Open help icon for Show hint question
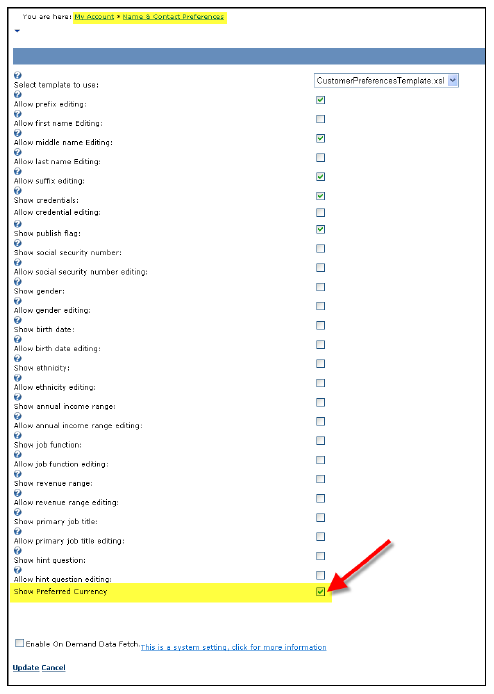The width and height of the screenshot is (494, 694). (18, 551)
